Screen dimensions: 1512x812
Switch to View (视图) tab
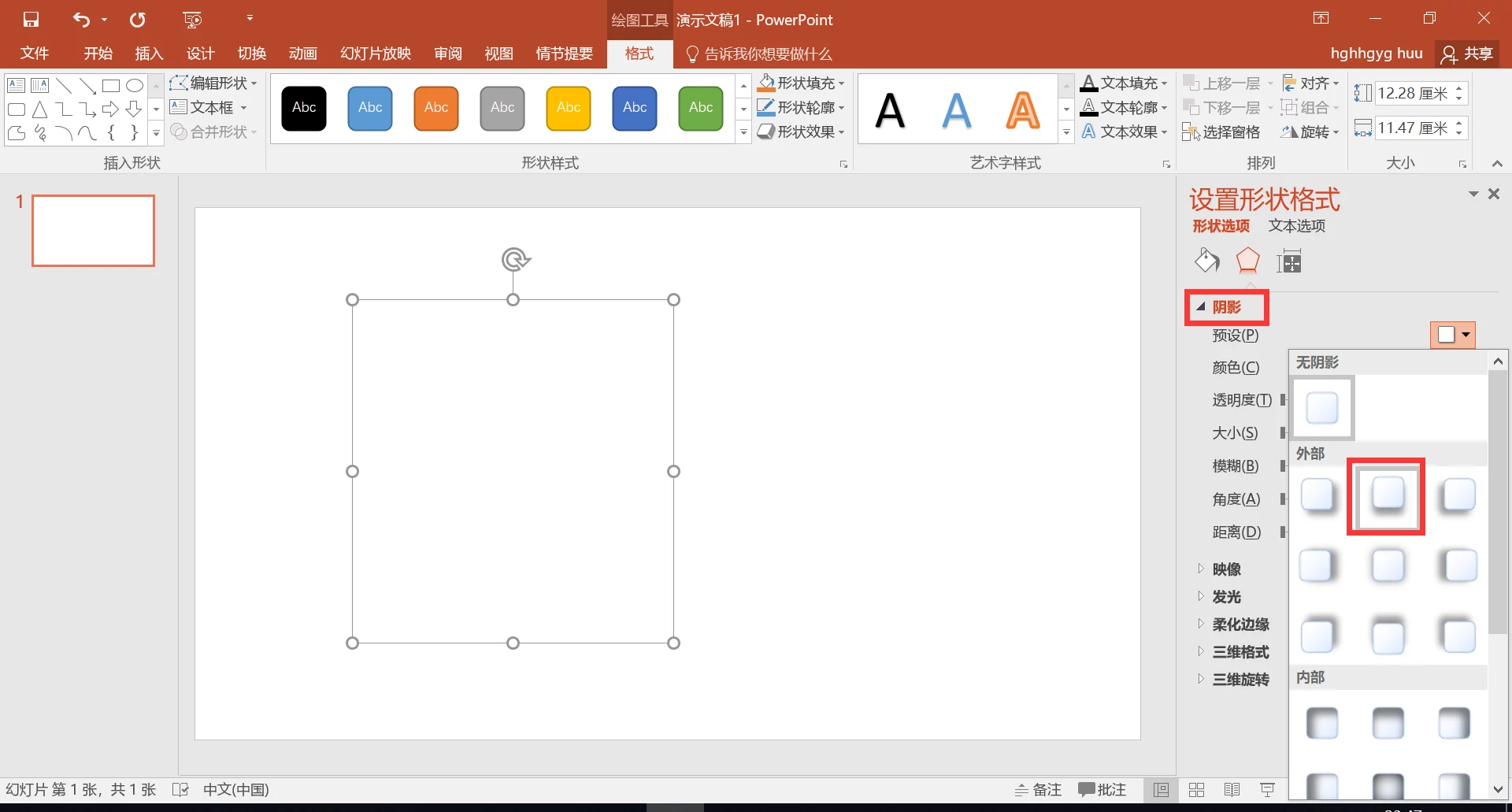pos(499,54)
